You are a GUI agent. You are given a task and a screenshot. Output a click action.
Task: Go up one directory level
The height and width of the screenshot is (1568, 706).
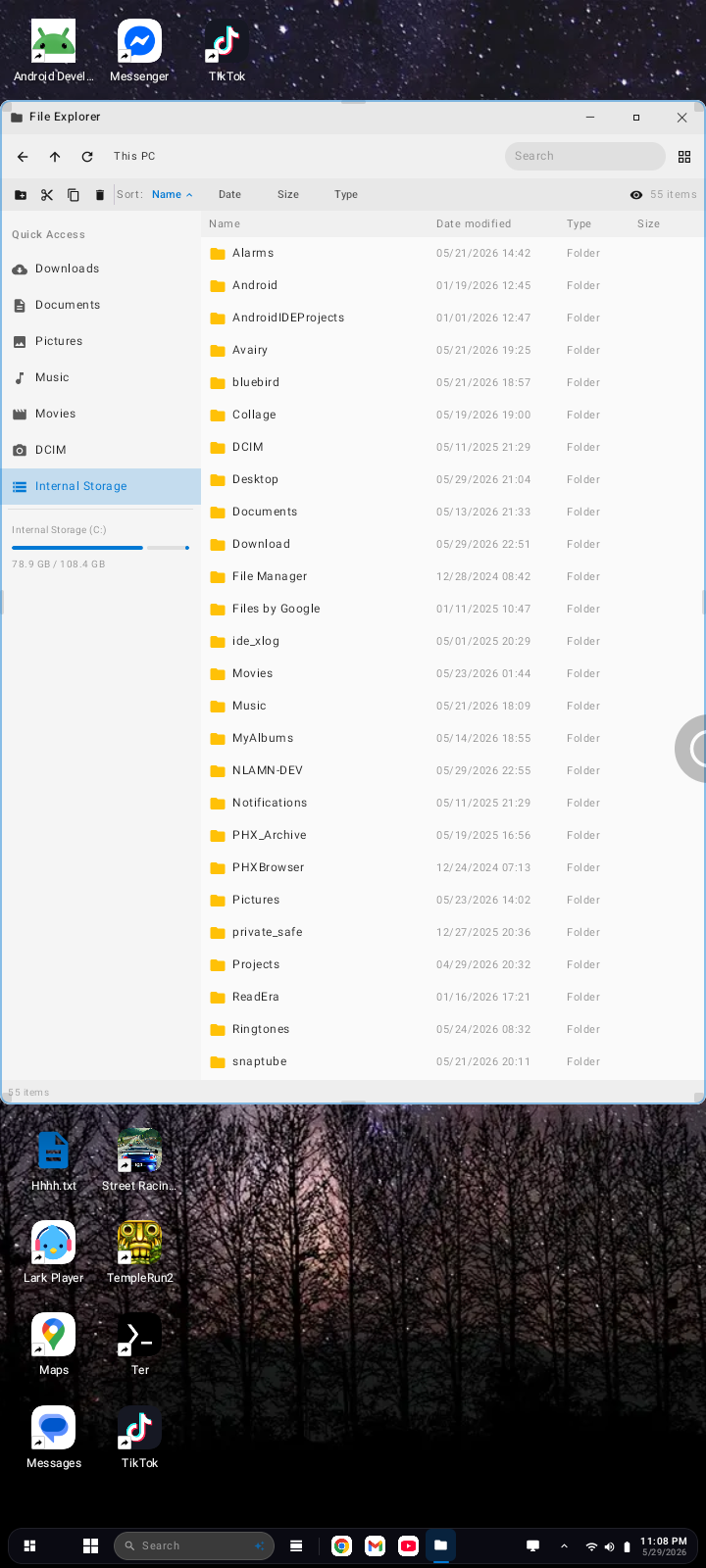point(55,157)
